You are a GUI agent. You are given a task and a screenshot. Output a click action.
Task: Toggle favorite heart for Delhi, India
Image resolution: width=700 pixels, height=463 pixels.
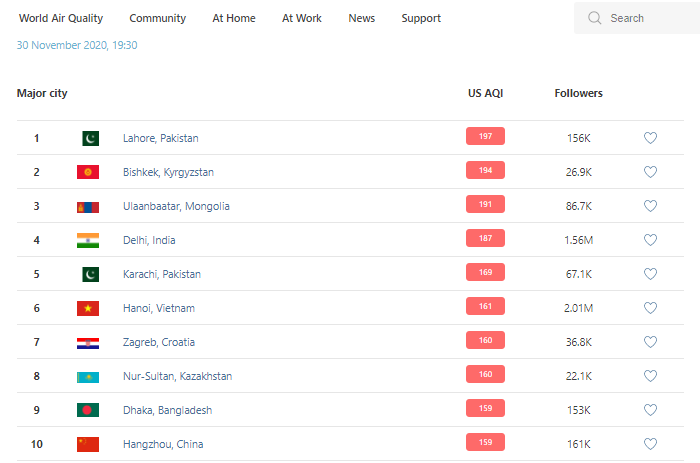650,240
